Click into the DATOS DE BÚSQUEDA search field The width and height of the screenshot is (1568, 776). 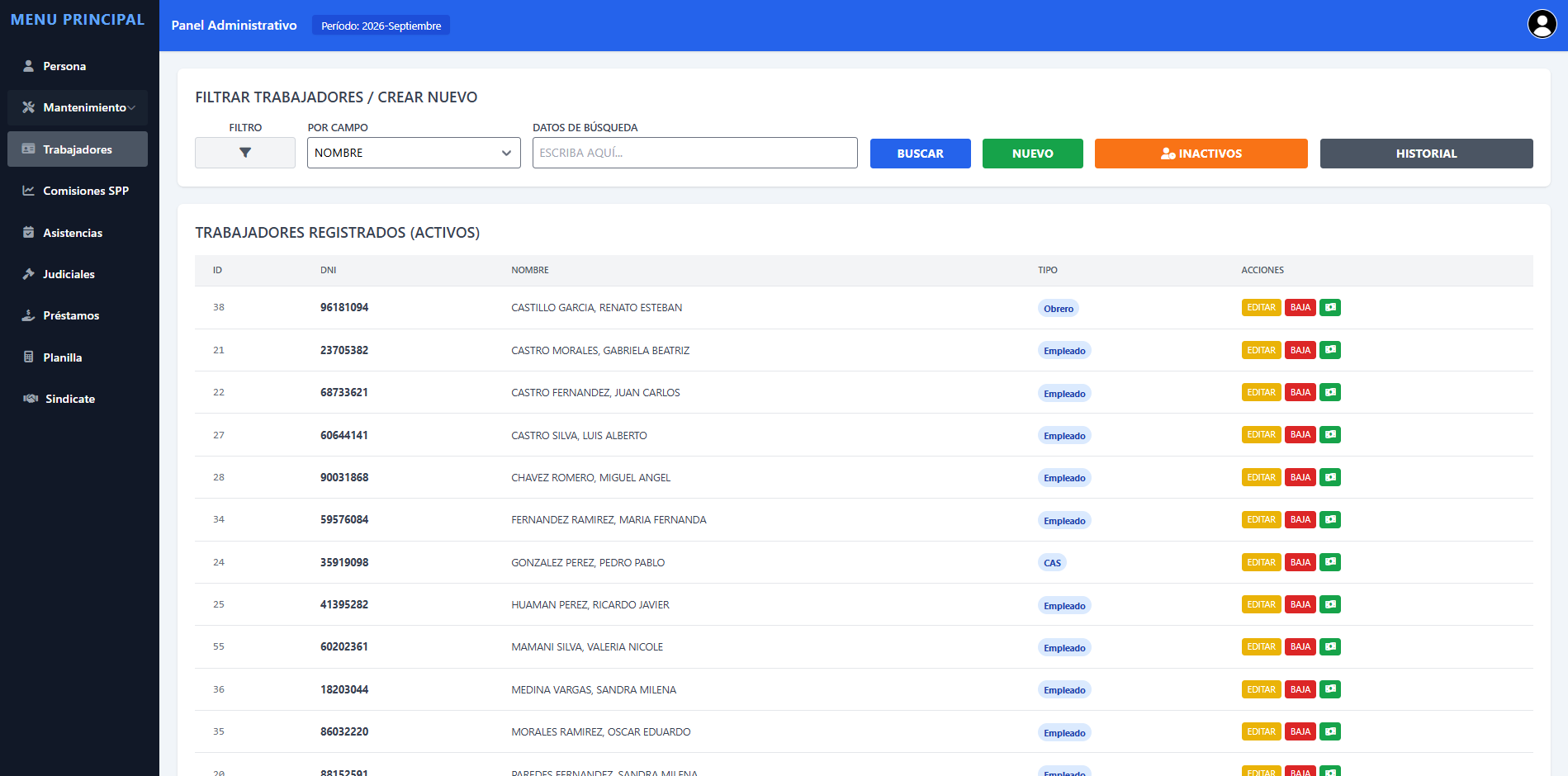point(695,153)
